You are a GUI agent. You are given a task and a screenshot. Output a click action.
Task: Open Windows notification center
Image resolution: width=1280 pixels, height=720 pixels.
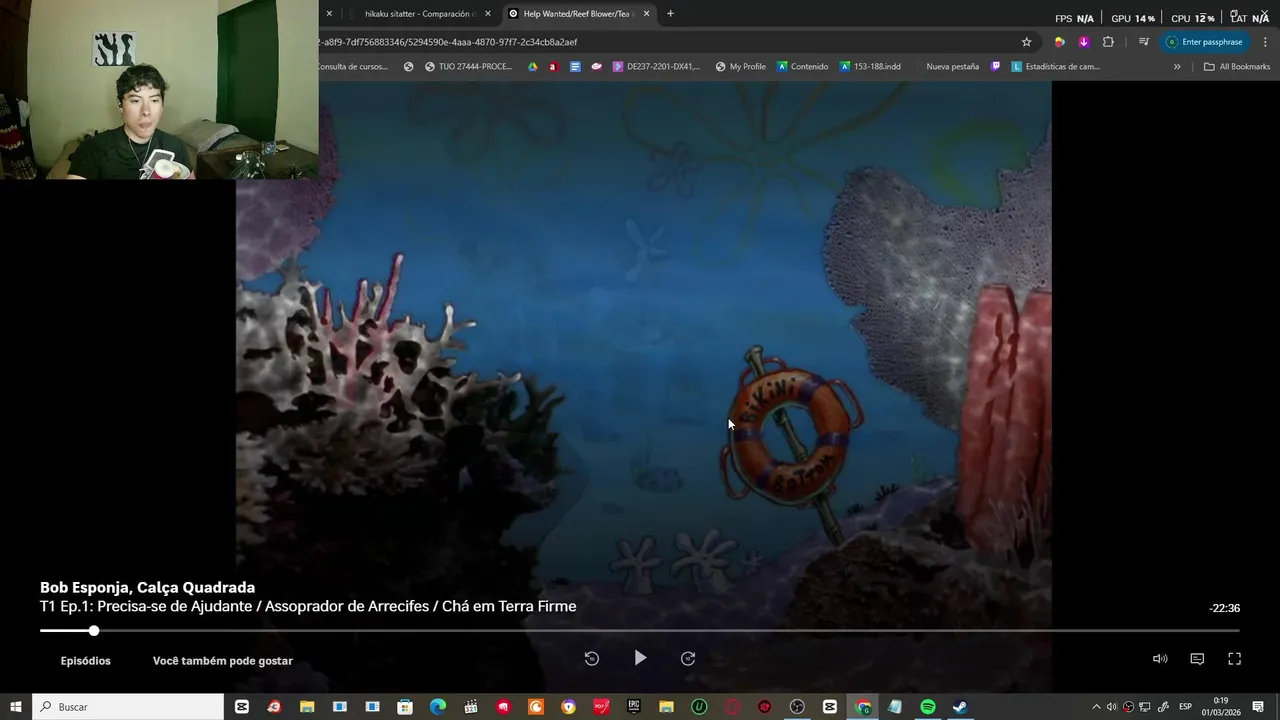pos(1258,707)
